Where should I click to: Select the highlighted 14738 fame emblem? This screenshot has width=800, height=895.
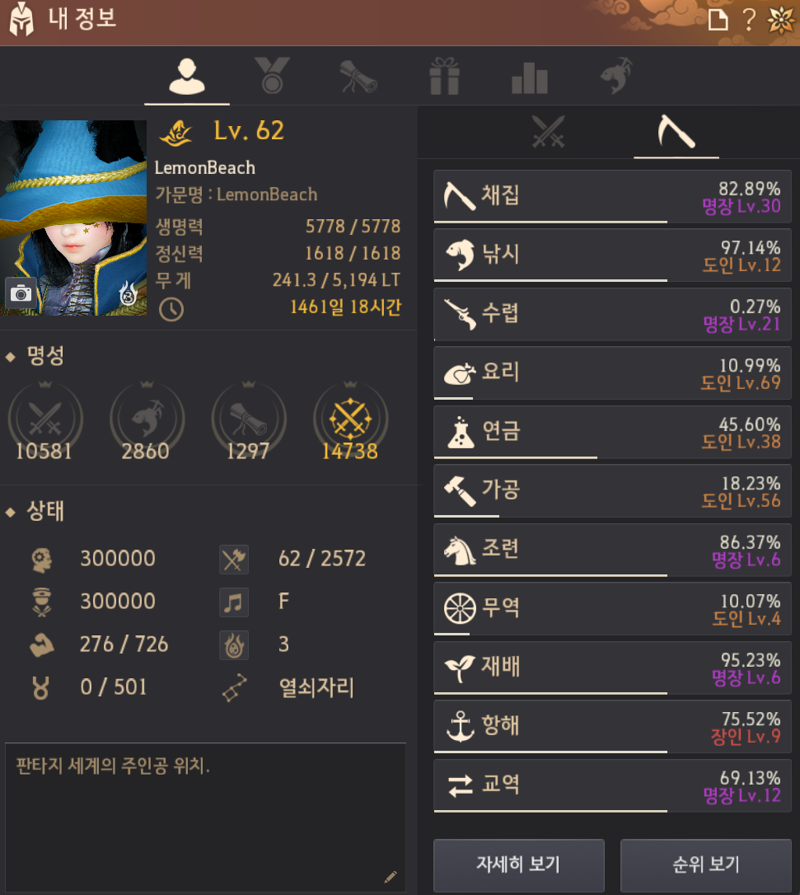[350, 421]
